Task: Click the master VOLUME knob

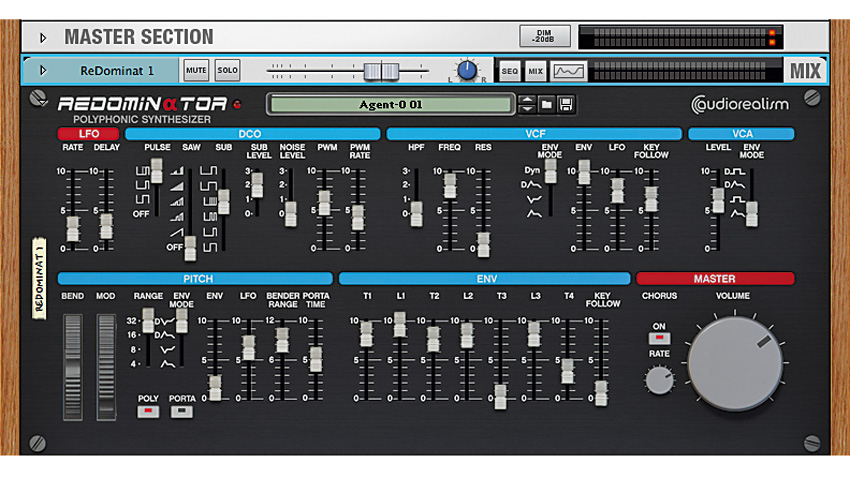Action: pyautogui.click(x=735, y=364)
